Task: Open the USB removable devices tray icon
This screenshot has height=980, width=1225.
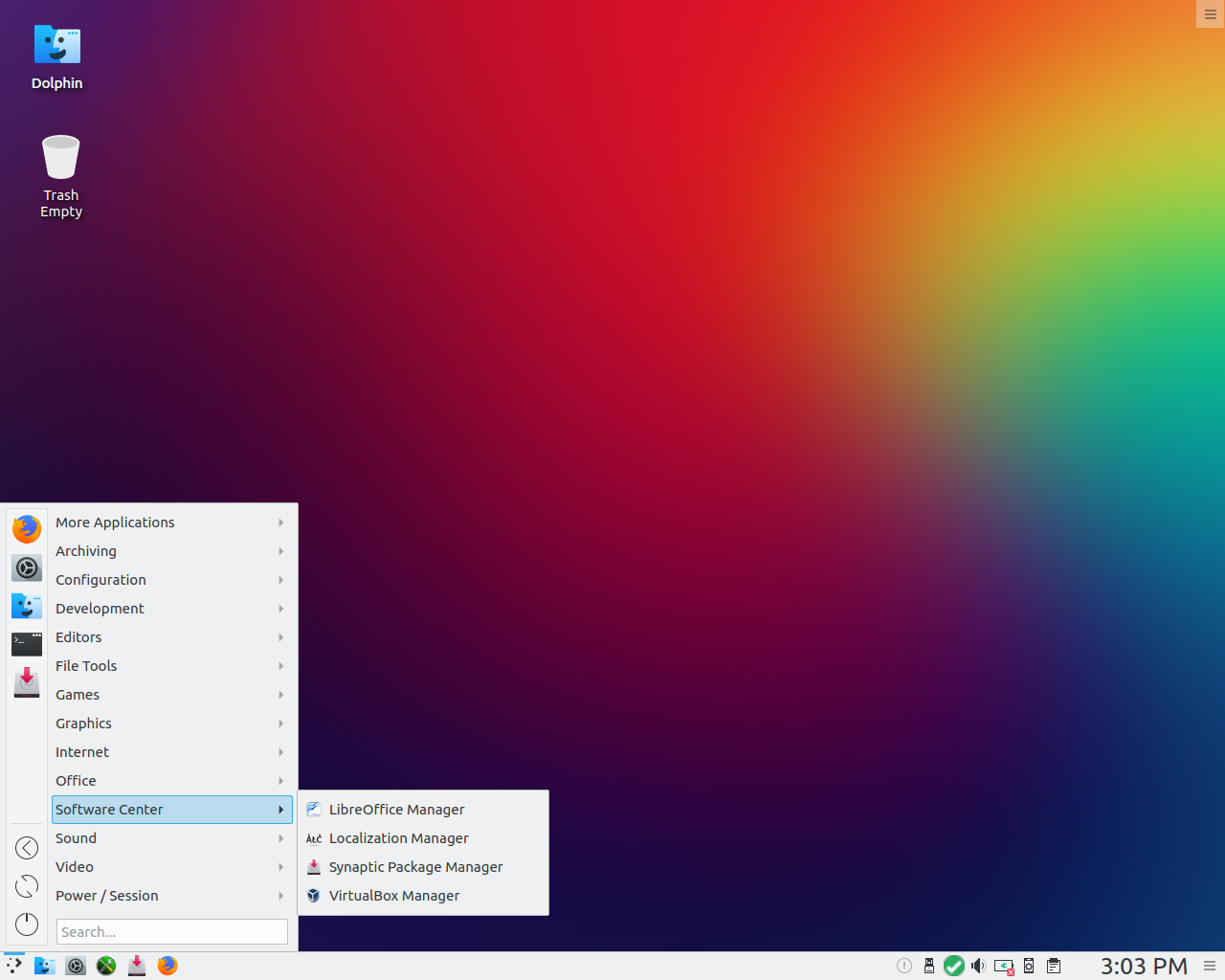Action: 929,966
